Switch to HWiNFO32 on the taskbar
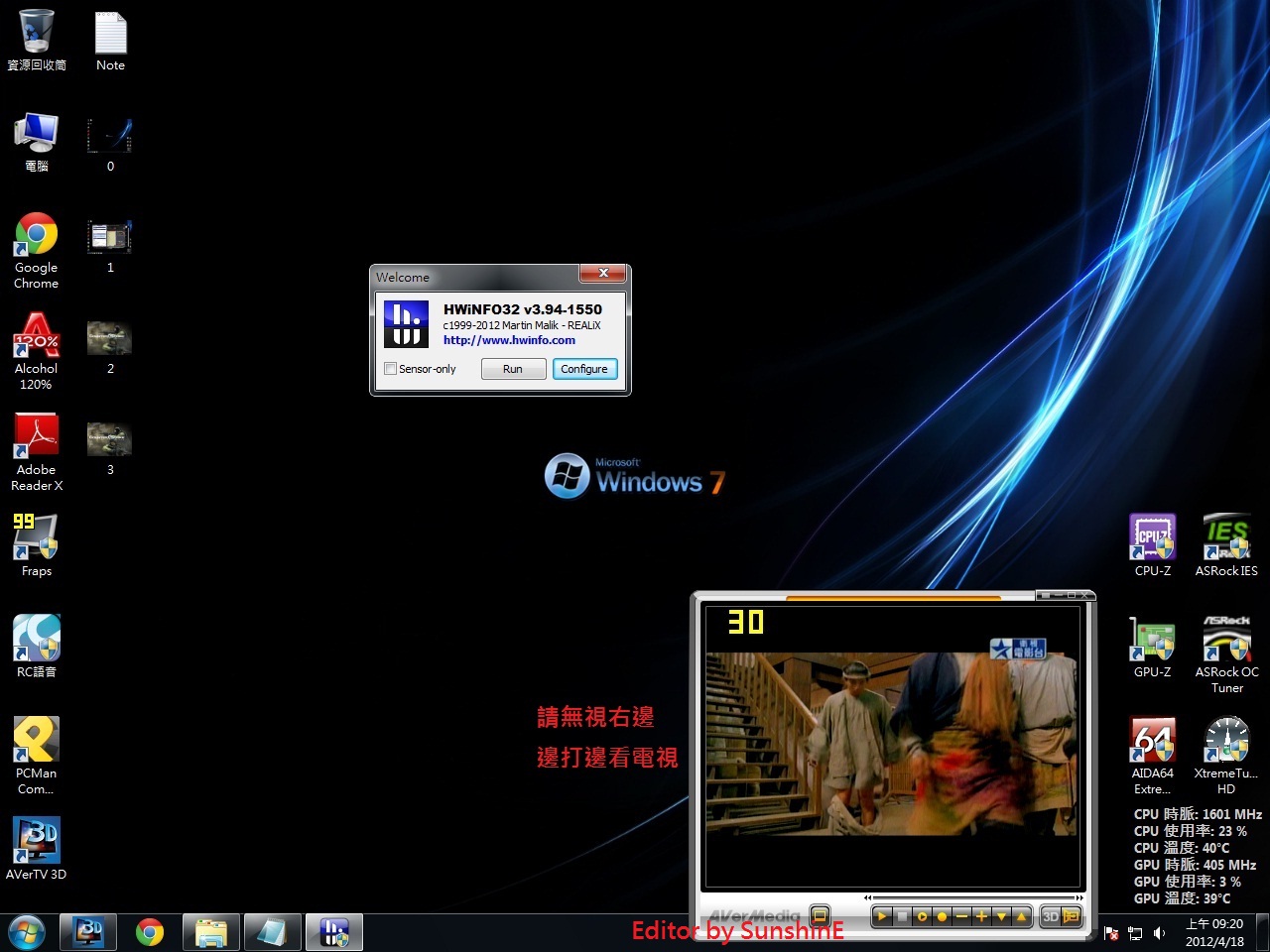 click(334, 933)
